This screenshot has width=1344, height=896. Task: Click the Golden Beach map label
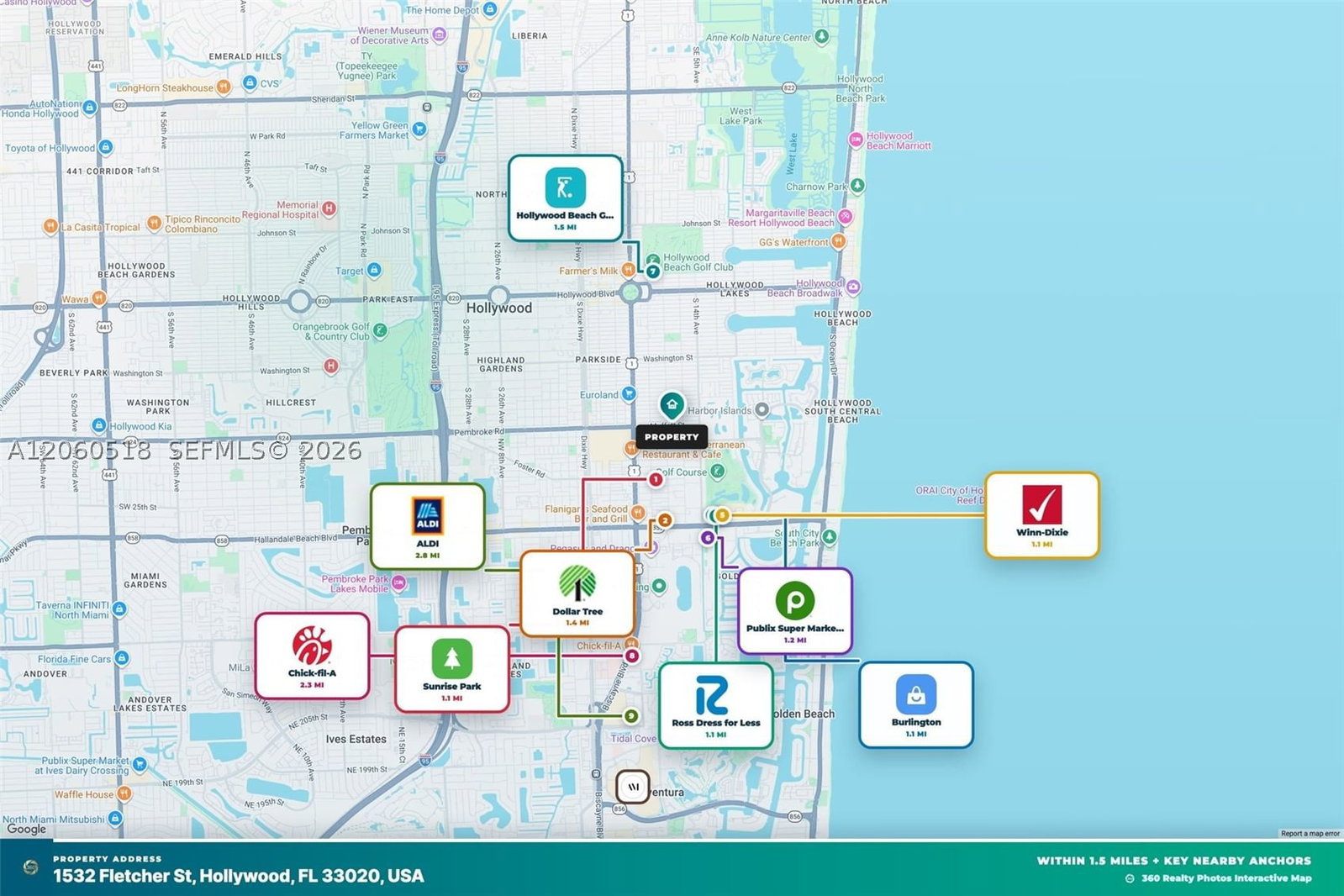point(804,714)
